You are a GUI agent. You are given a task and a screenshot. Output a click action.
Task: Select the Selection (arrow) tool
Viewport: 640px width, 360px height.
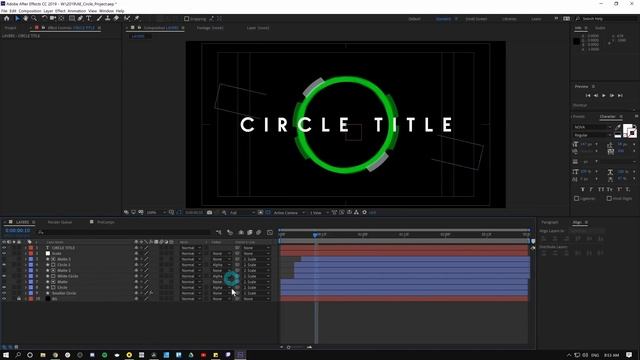pyautogui.click(x=17, y=18)
